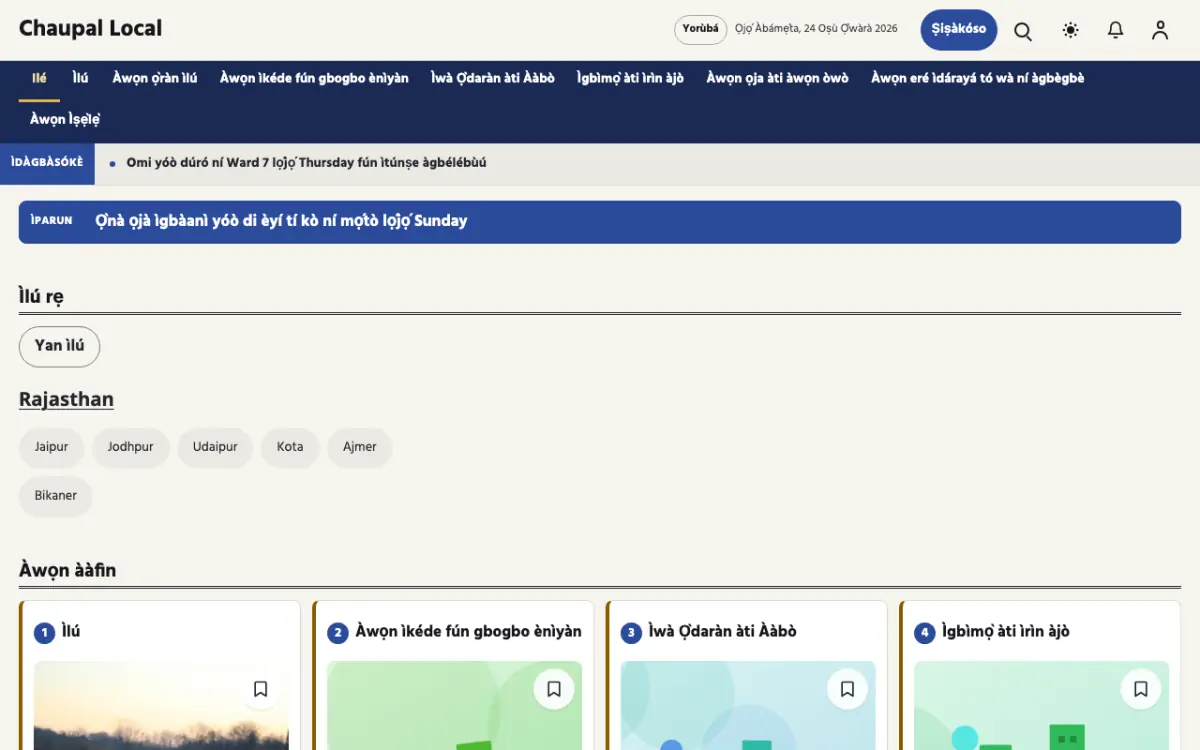
Task: Select the Jodhpur city chip
Action: click(130, 447)
